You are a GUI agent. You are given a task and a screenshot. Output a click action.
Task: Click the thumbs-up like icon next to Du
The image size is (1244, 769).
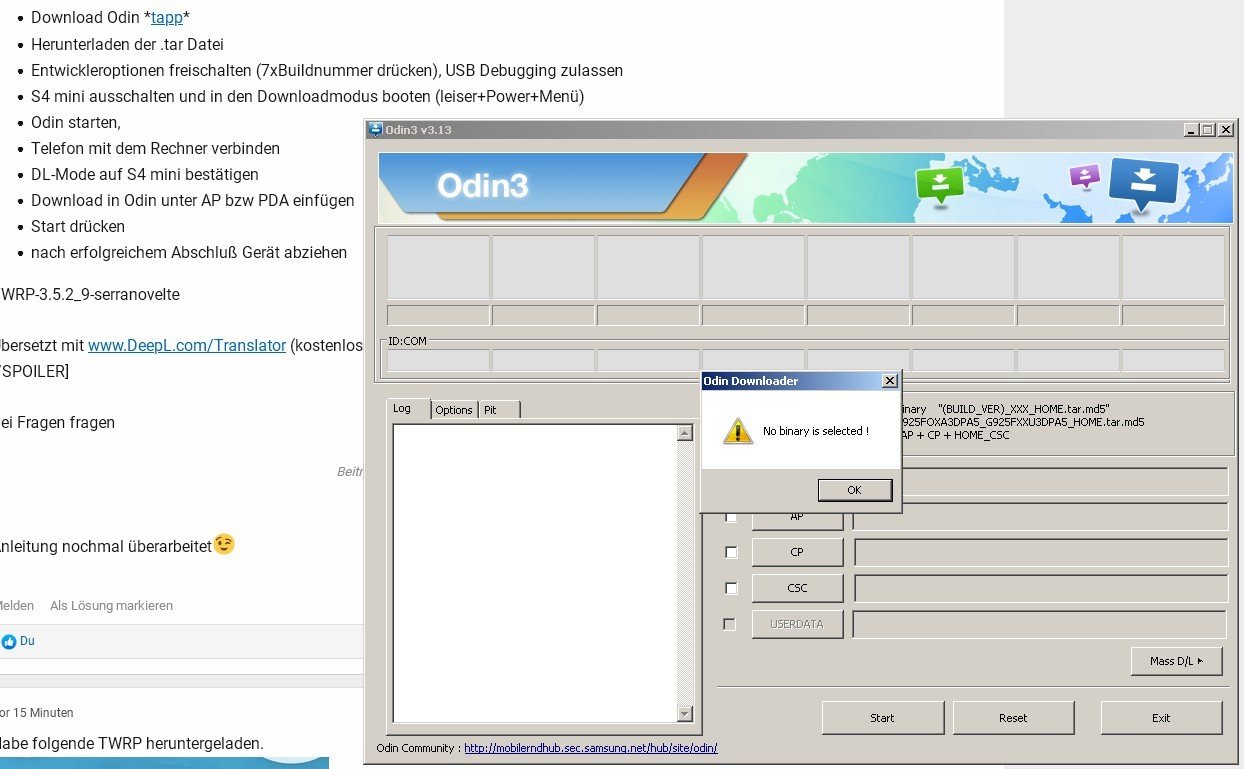[x=9, y=641]
